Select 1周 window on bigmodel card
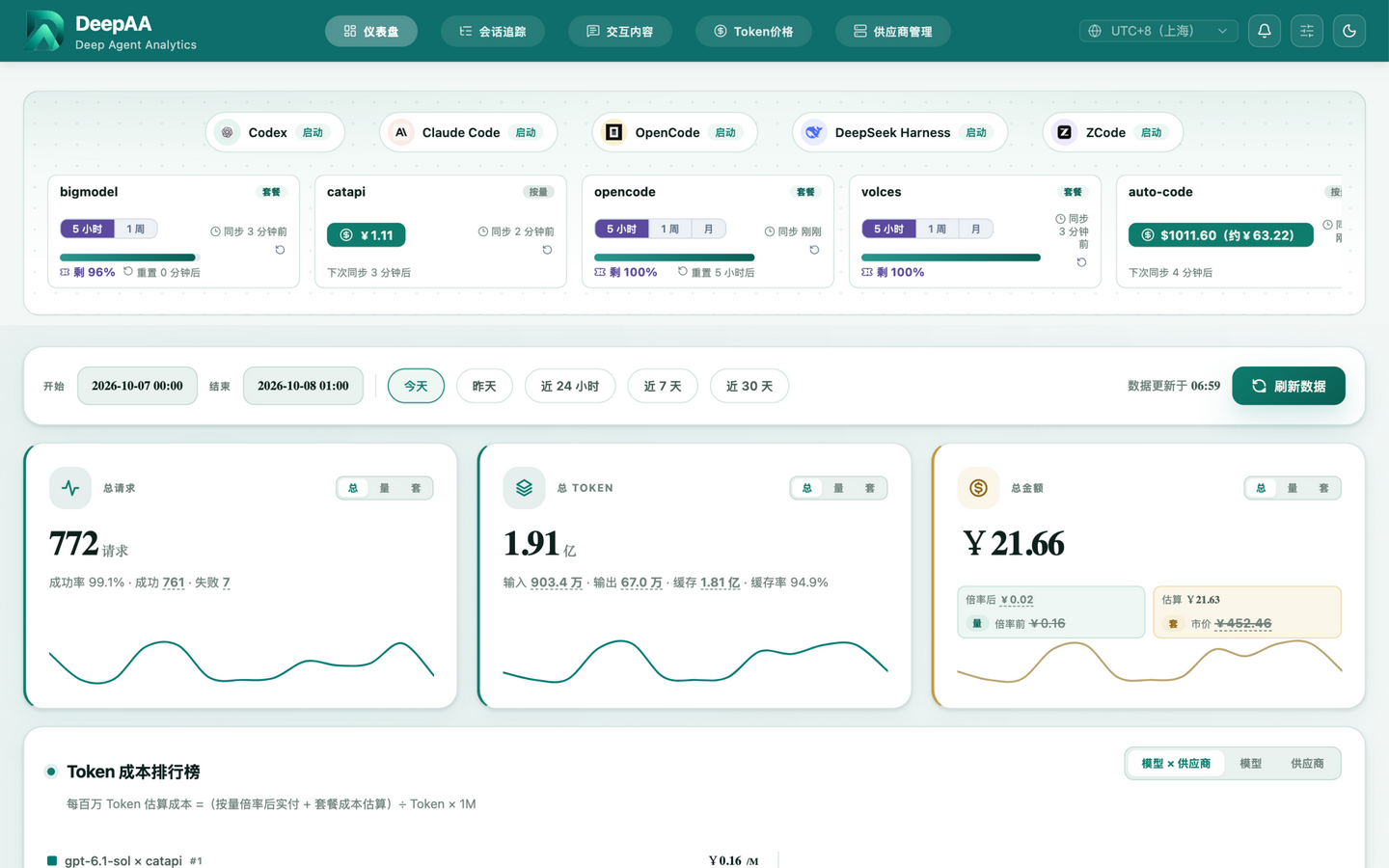This screenshot has height=868, width=1389. click(x=136, y=229)
